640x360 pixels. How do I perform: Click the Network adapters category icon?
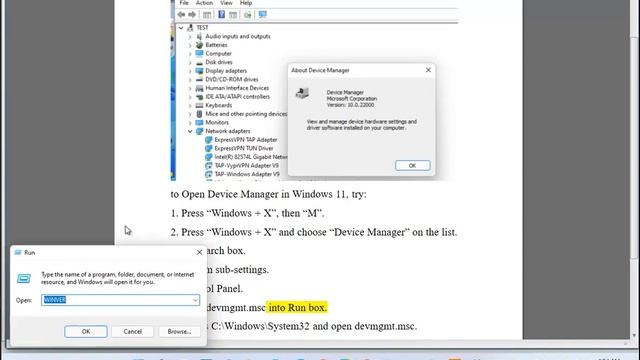coord(199,131)
